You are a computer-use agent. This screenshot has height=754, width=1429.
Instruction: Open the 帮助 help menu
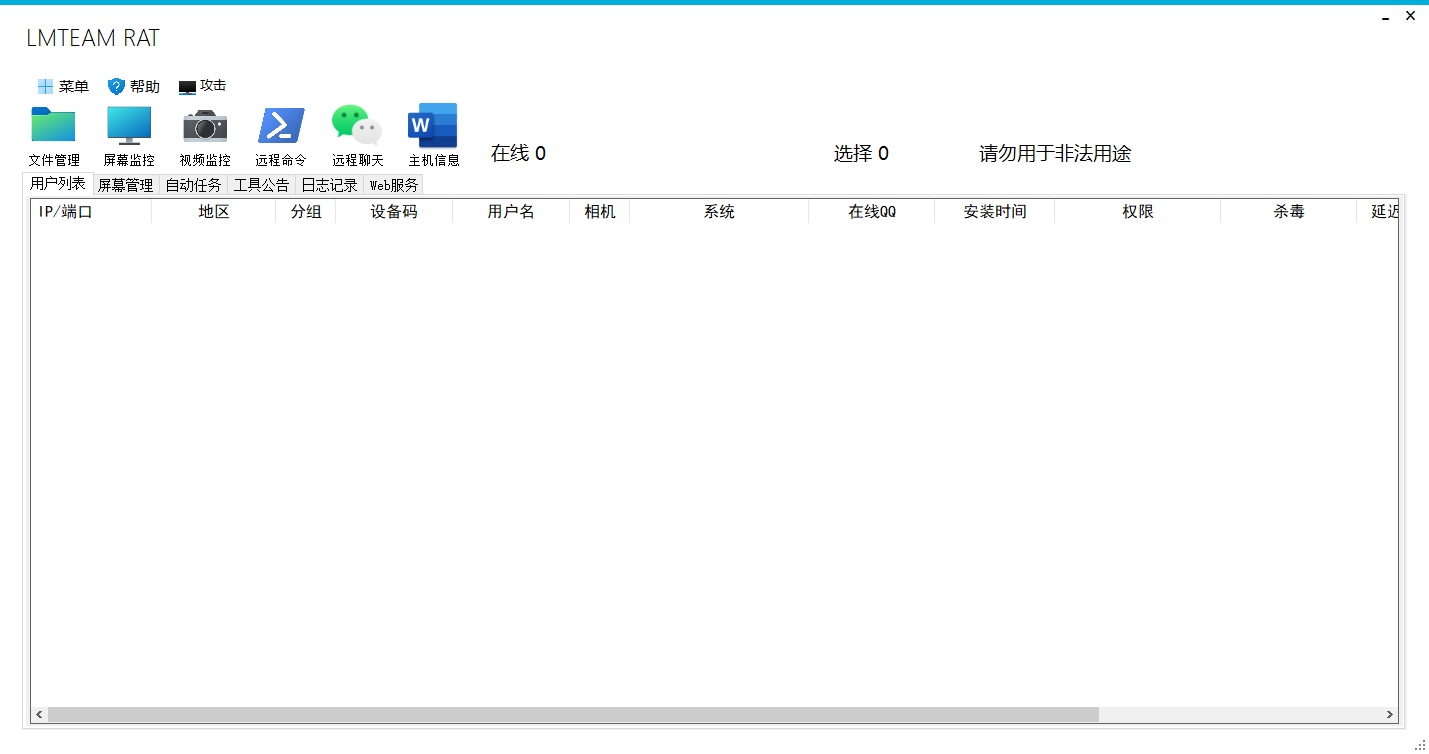(134, 87)
